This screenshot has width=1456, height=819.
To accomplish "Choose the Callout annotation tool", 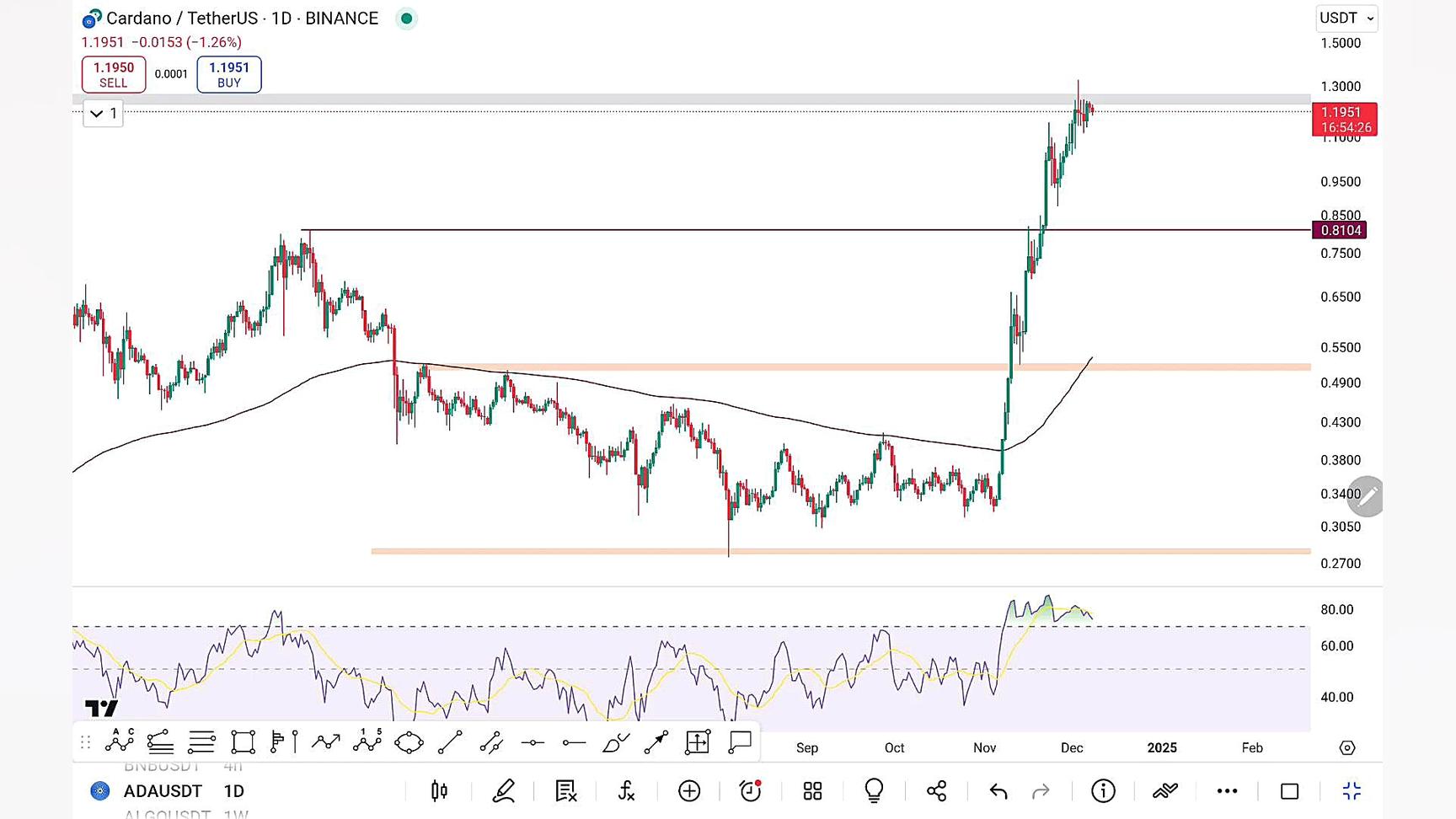I will (740, 742).
